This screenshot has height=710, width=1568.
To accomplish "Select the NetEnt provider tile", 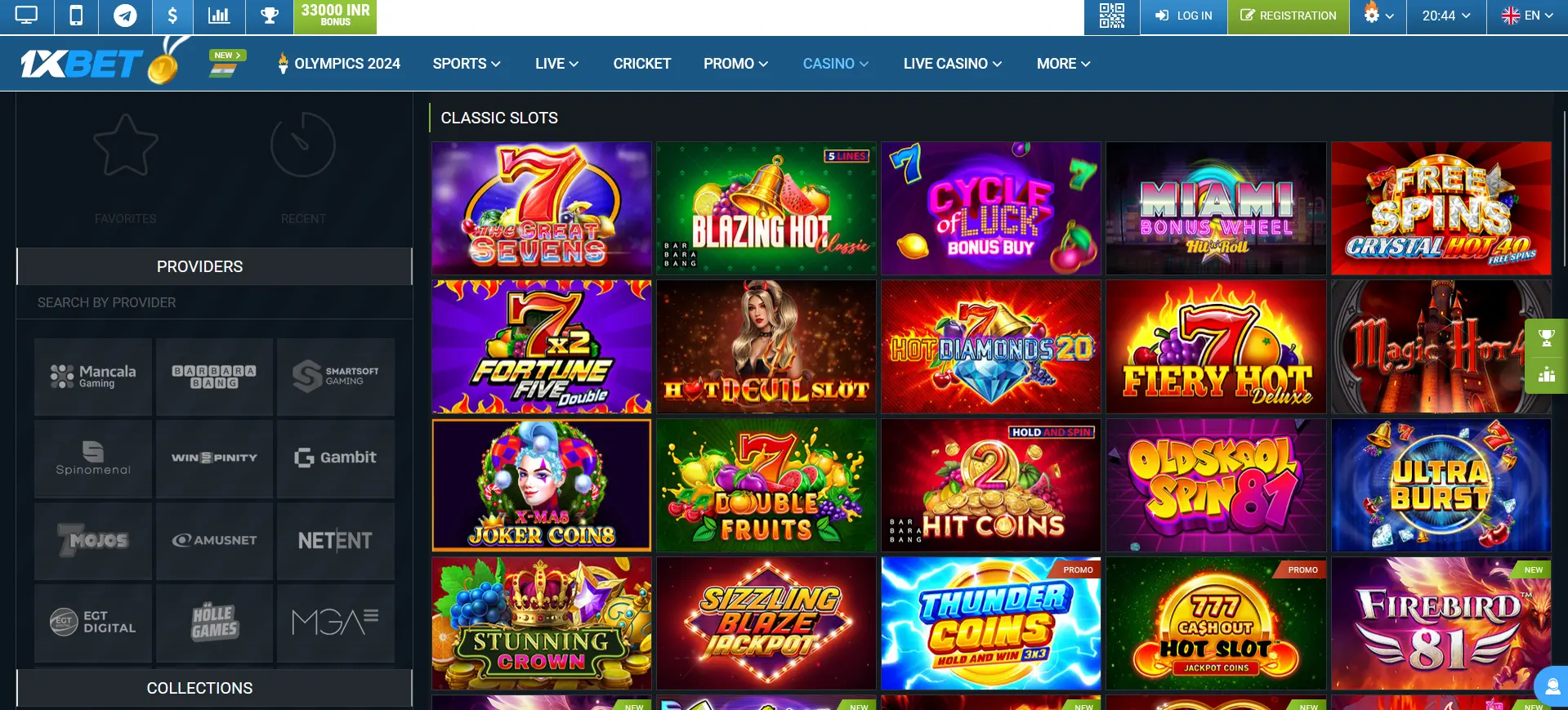I will click(335, 540).
